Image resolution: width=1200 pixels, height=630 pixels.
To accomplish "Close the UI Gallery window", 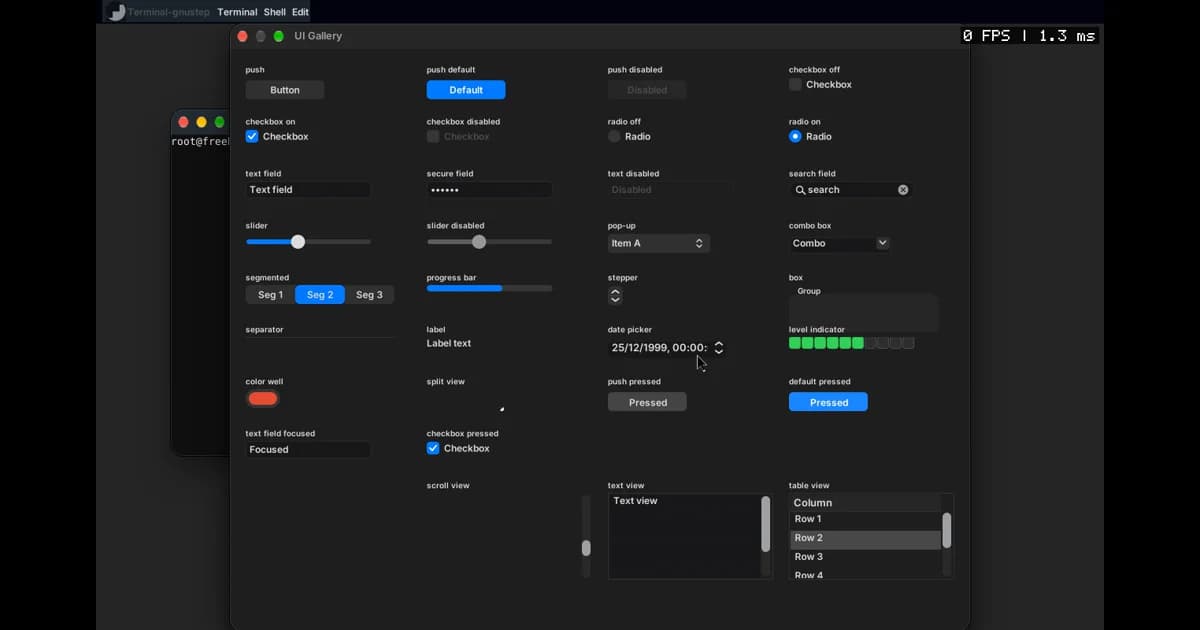I will point(243,36).
